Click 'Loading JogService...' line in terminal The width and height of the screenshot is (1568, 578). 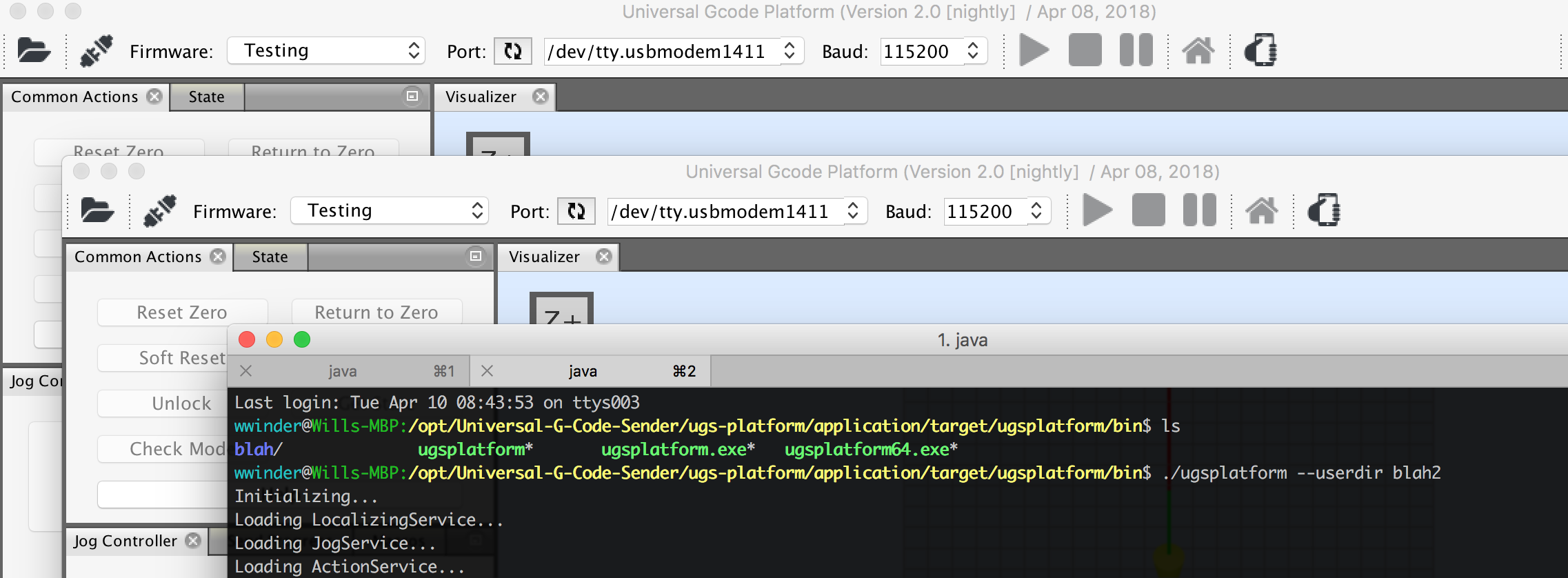pyautogui.click(x=335, y=543)
